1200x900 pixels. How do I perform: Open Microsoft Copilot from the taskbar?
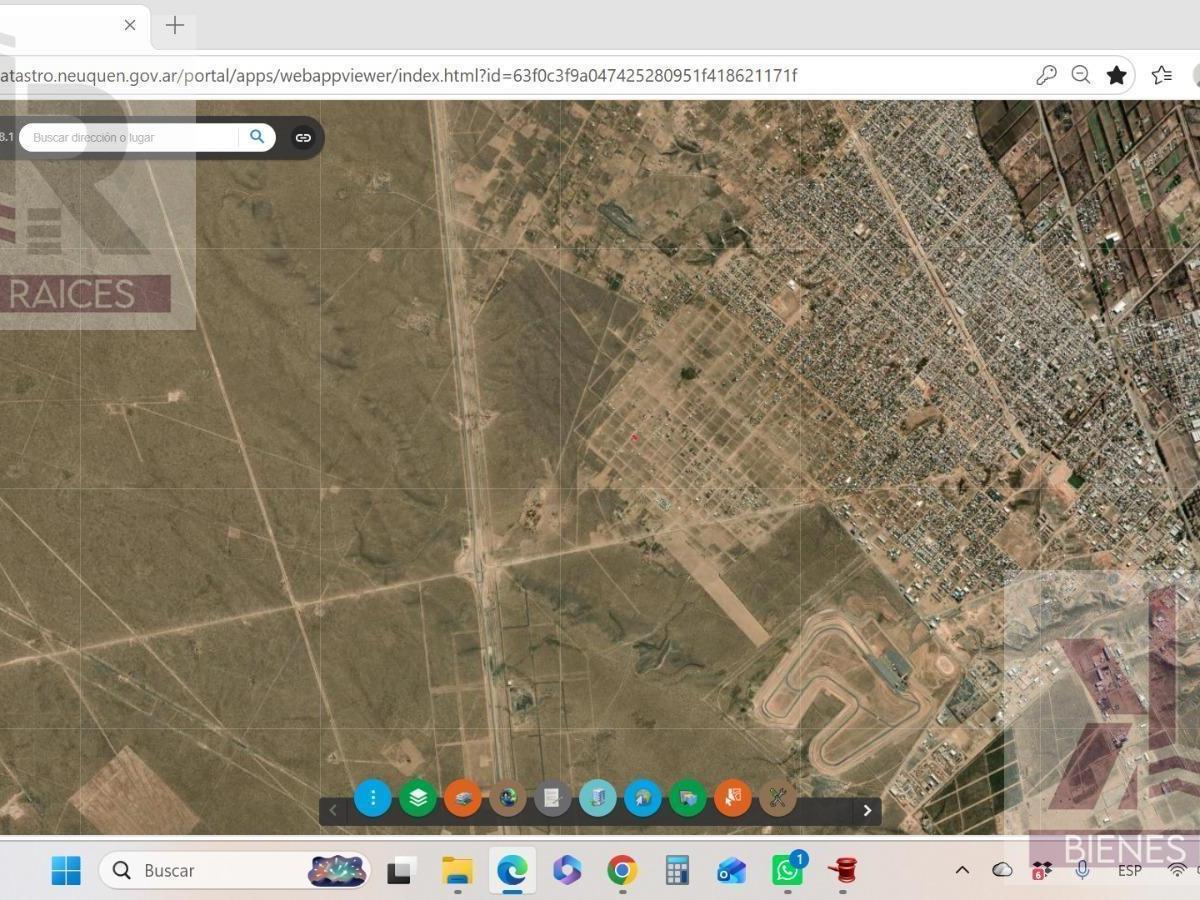click(567, 870)
